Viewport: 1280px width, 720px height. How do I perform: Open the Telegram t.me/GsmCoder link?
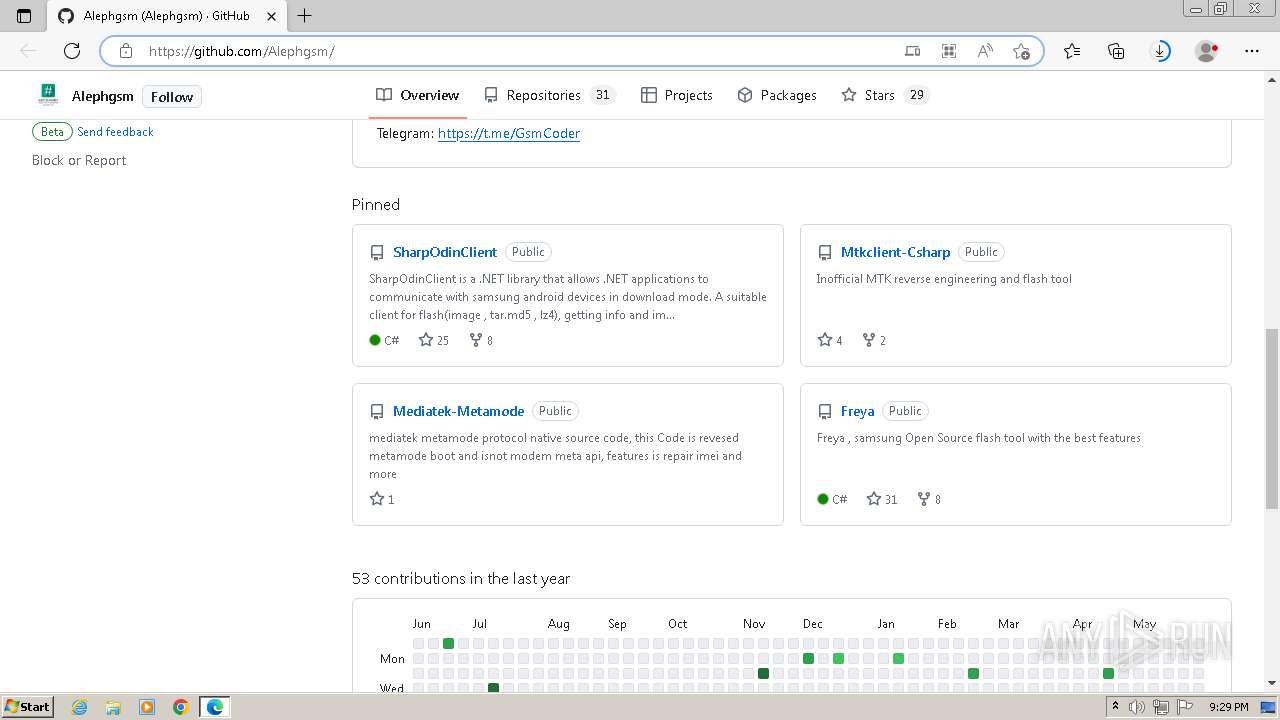509,133
